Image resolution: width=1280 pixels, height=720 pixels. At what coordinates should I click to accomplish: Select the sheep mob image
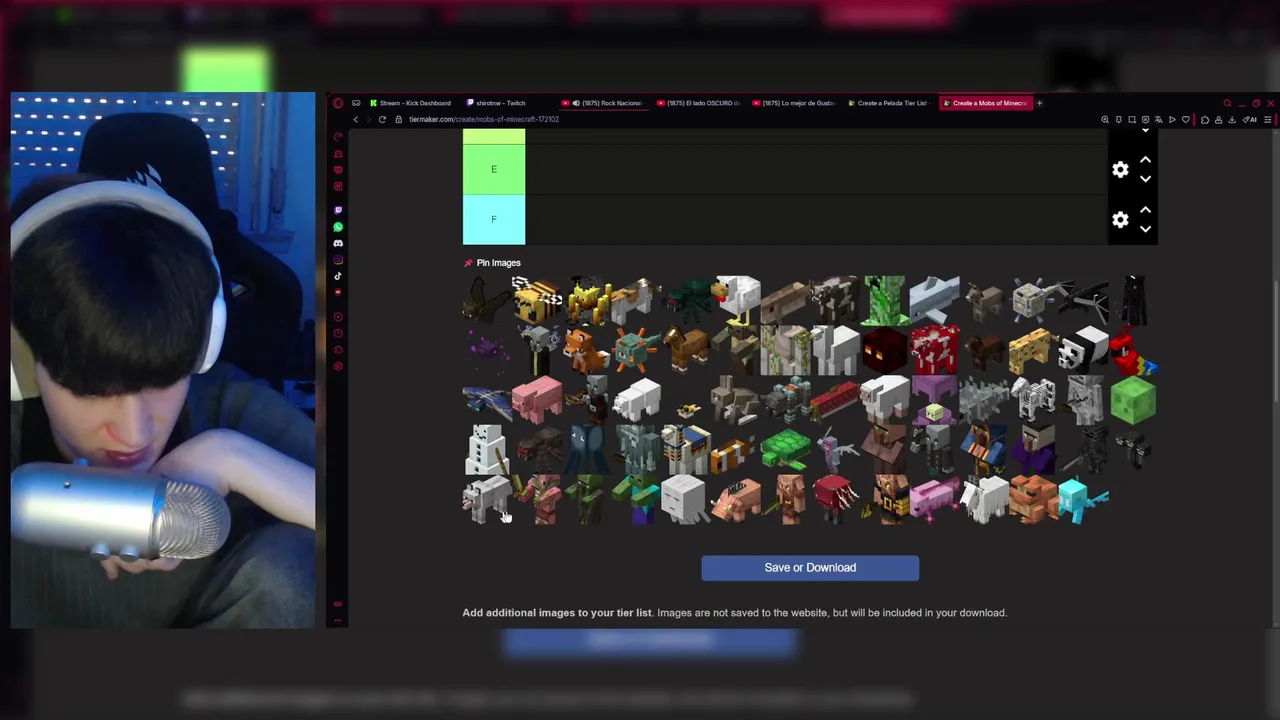[885, 401]
